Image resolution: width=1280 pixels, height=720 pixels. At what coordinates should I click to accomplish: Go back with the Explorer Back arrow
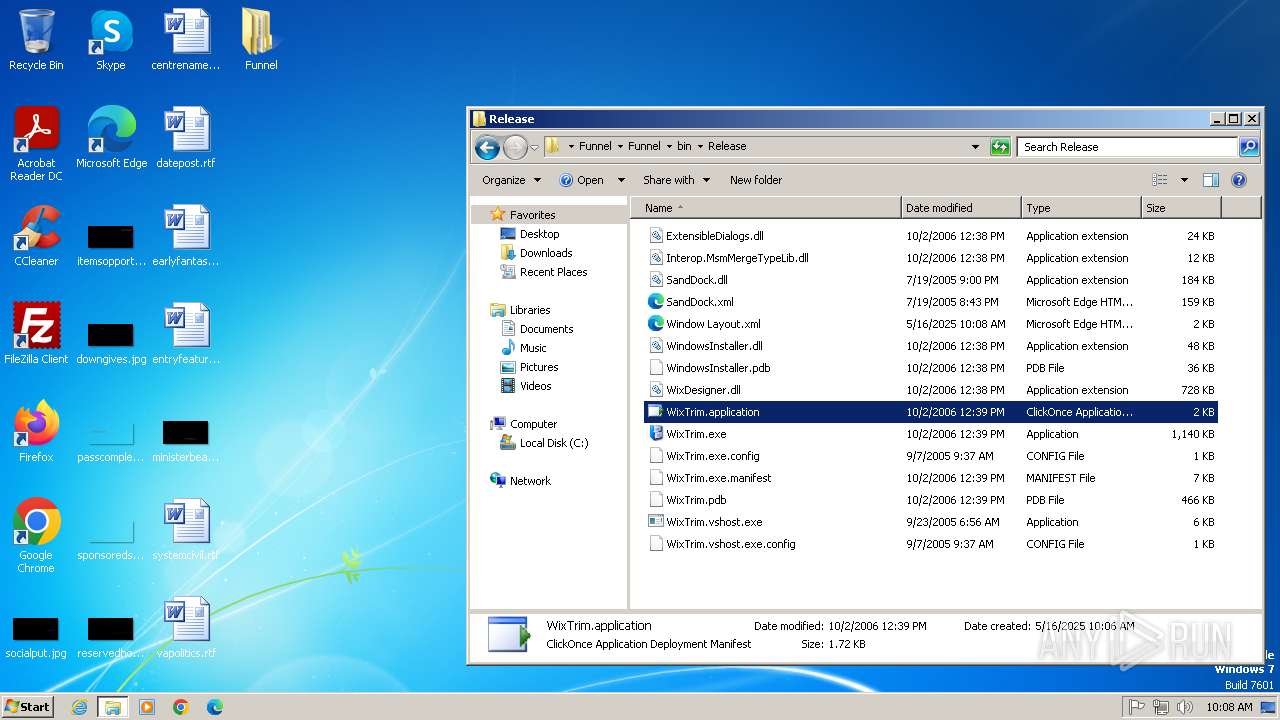[487, 148]
